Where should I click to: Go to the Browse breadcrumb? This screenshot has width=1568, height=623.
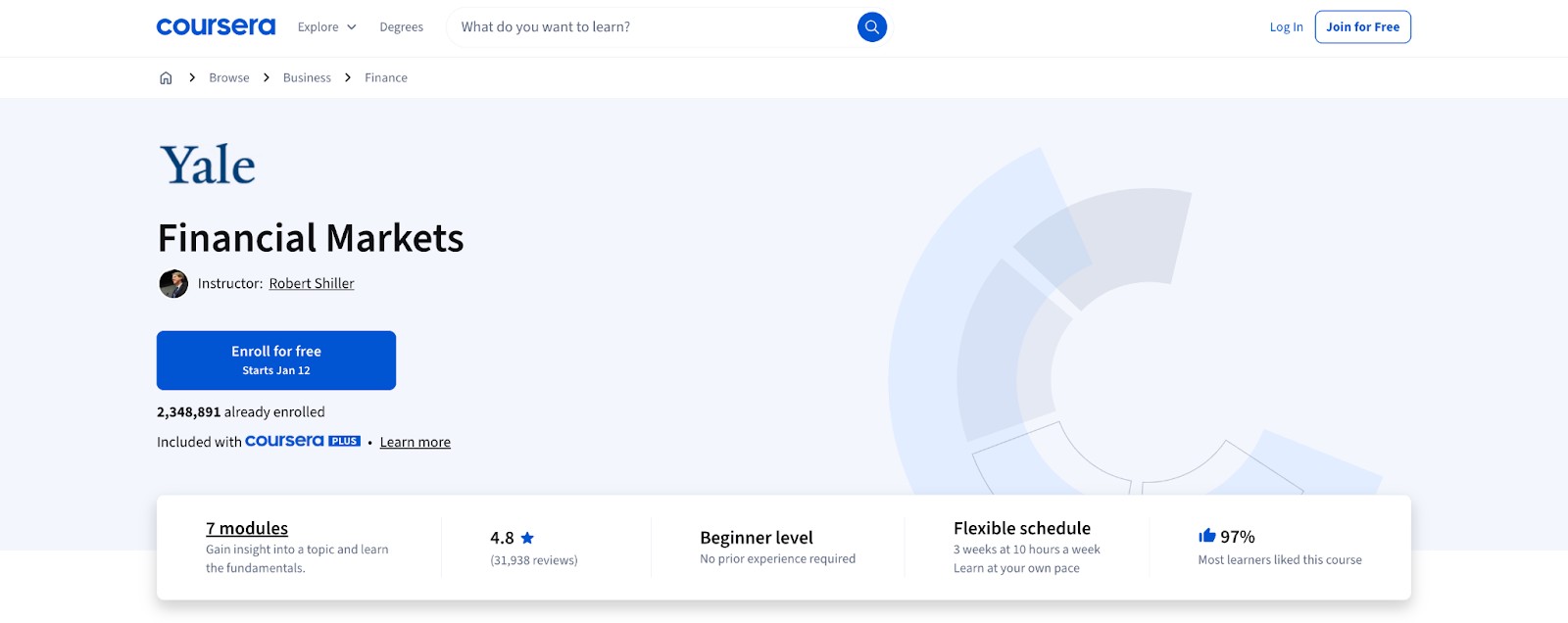tap(229, 77)
